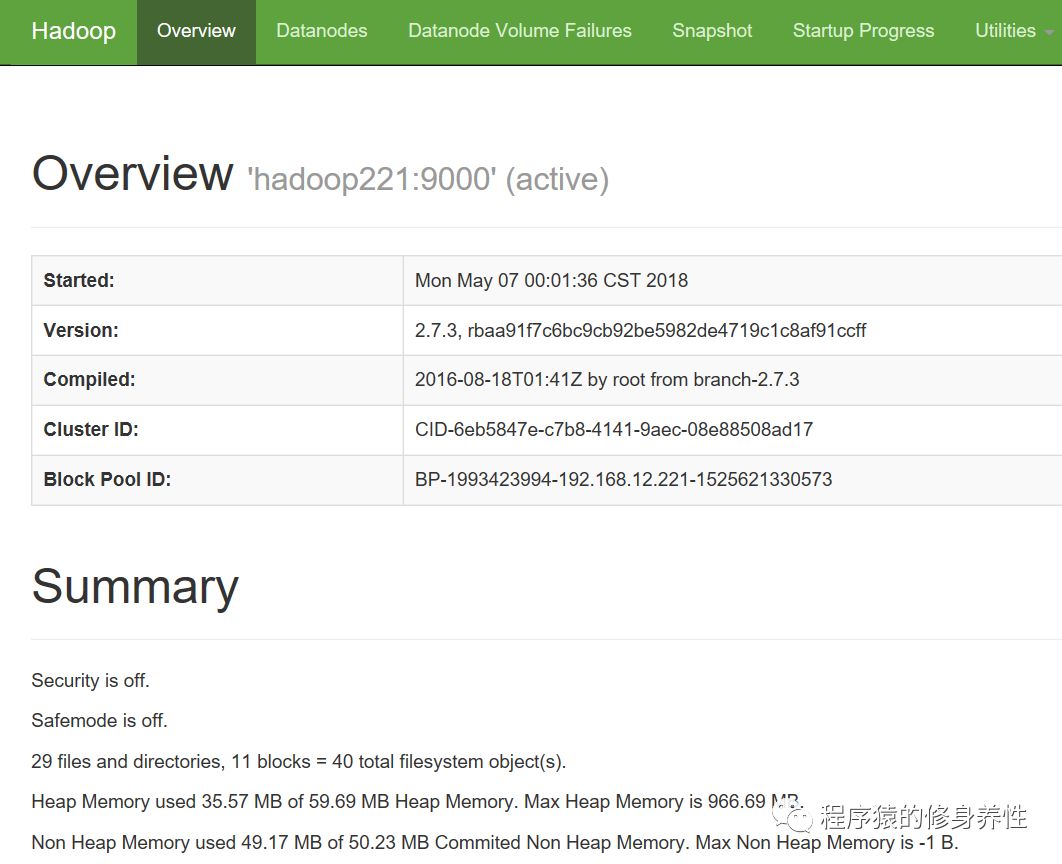This screenshot has width=1062, height=864.
Task: View the Startup Progress tab
Action: pyautogui.click(x=863, y=31)
